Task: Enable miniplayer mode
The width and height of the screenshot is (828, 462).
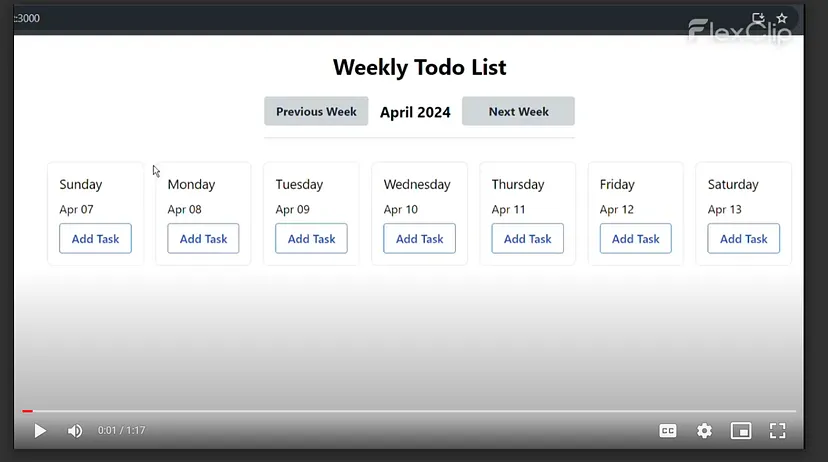Action: (741, 431)
